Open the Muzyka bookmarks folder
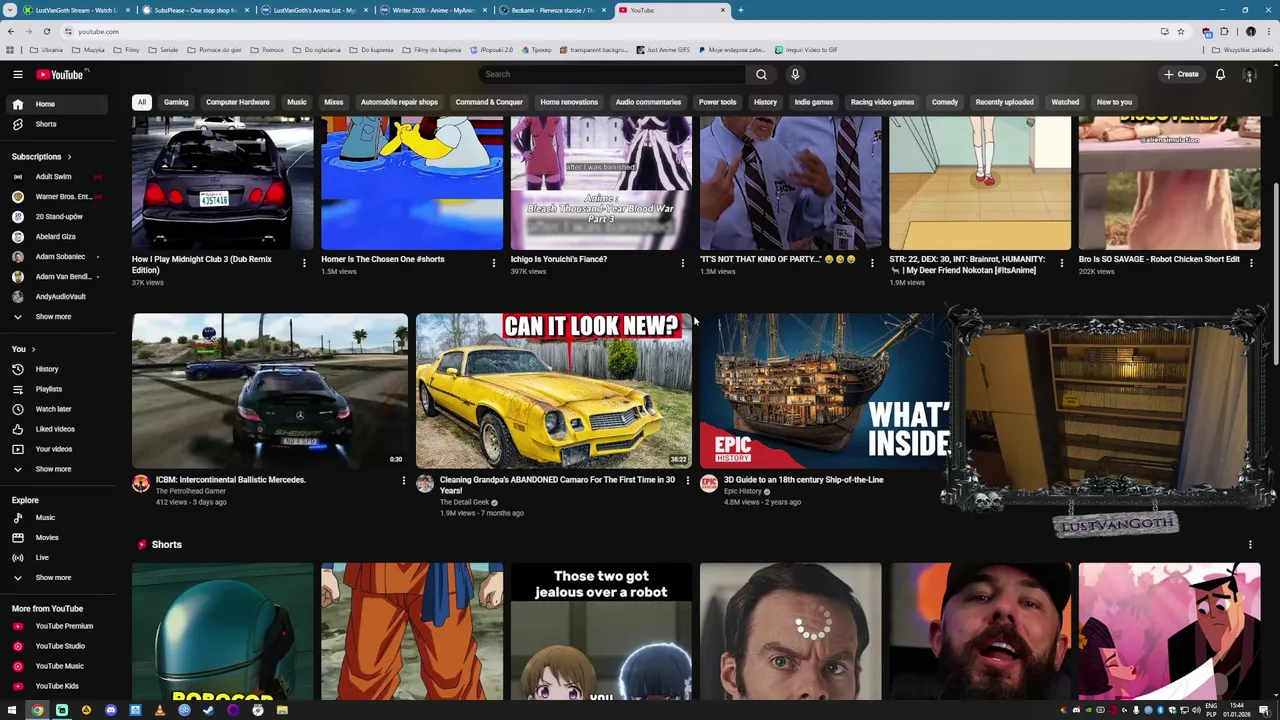Image resolution: width=1280 pixels, height=720 pixels. coord(89,50)
